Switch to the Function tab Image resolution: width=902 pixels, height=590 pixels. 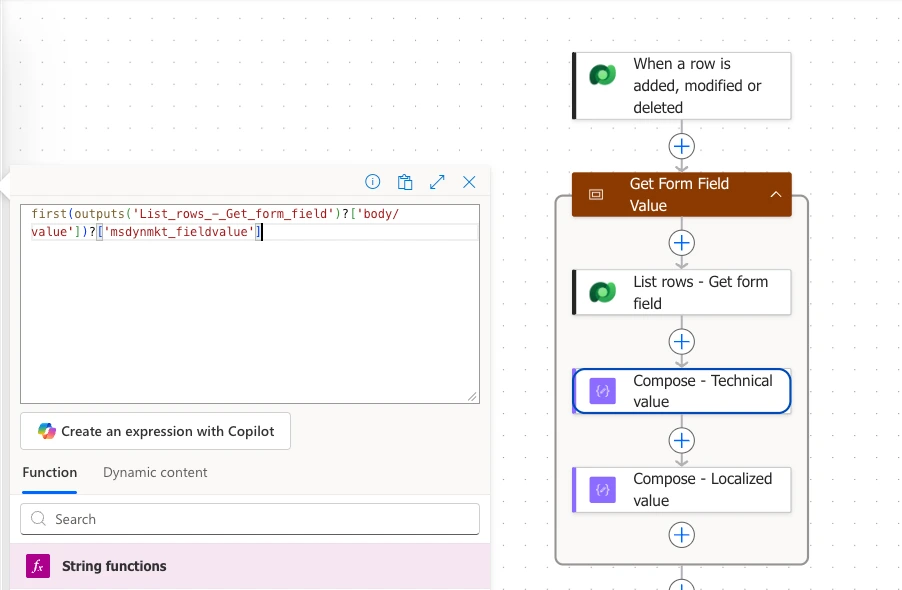pos(49,472)
